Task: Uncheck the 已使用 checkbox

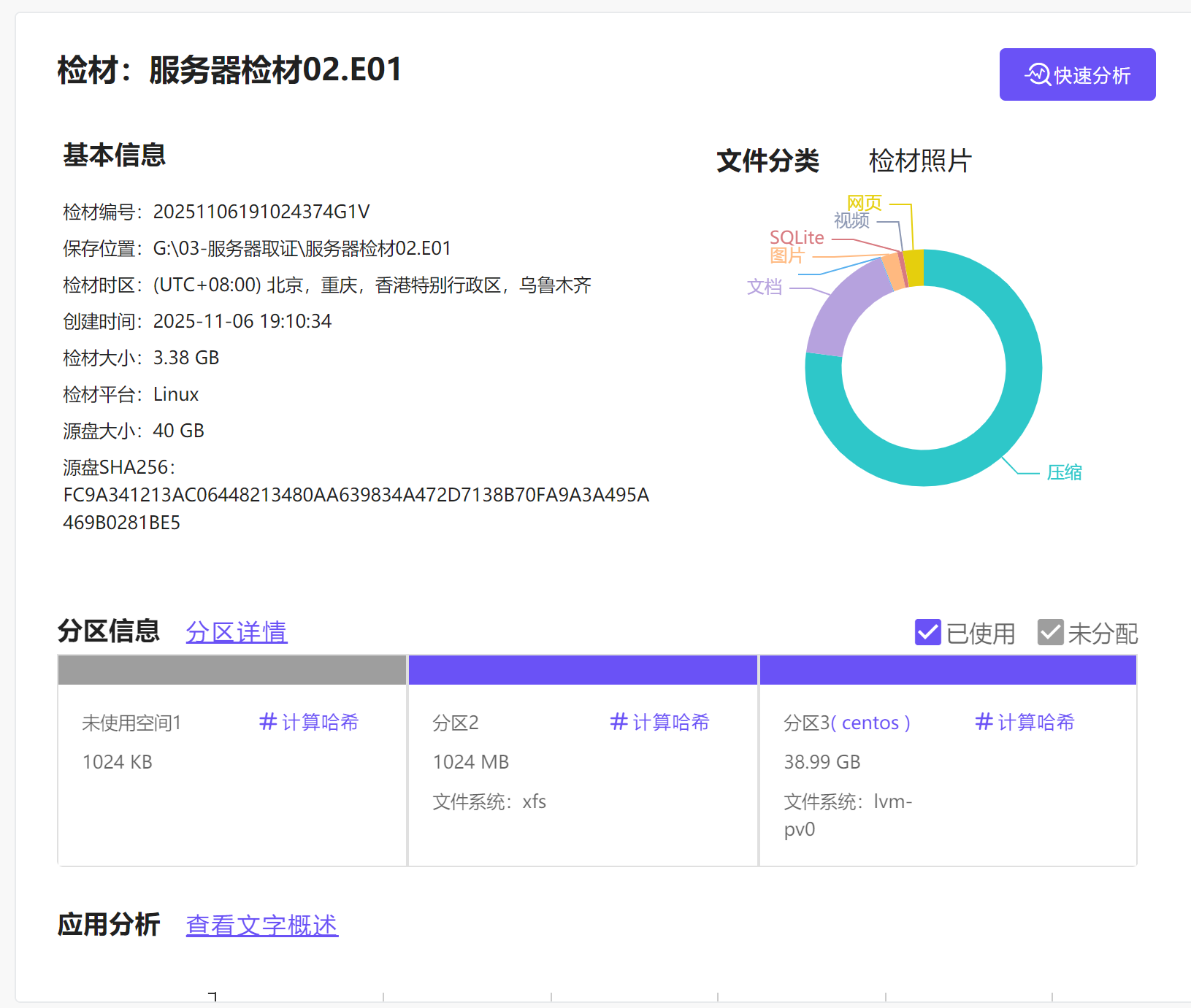Action: [x=927, y=632]
